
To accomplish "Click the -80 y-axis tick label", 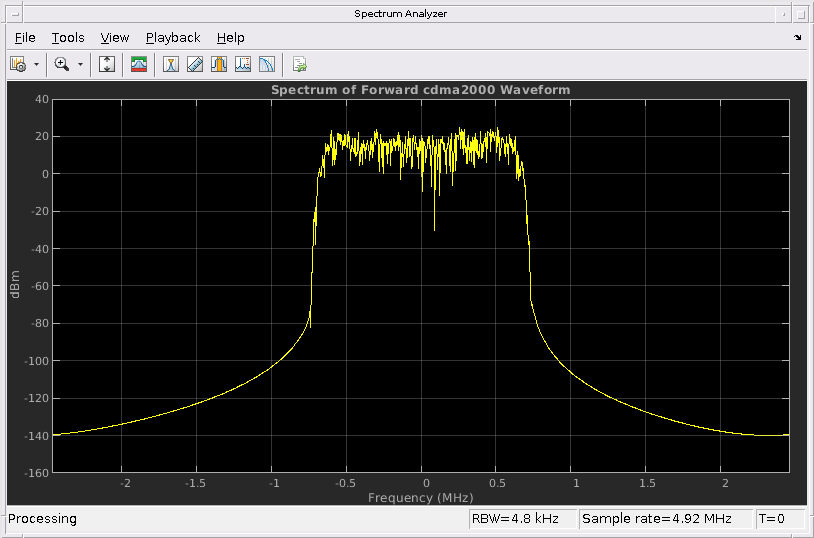I will [x=38, y=324].
